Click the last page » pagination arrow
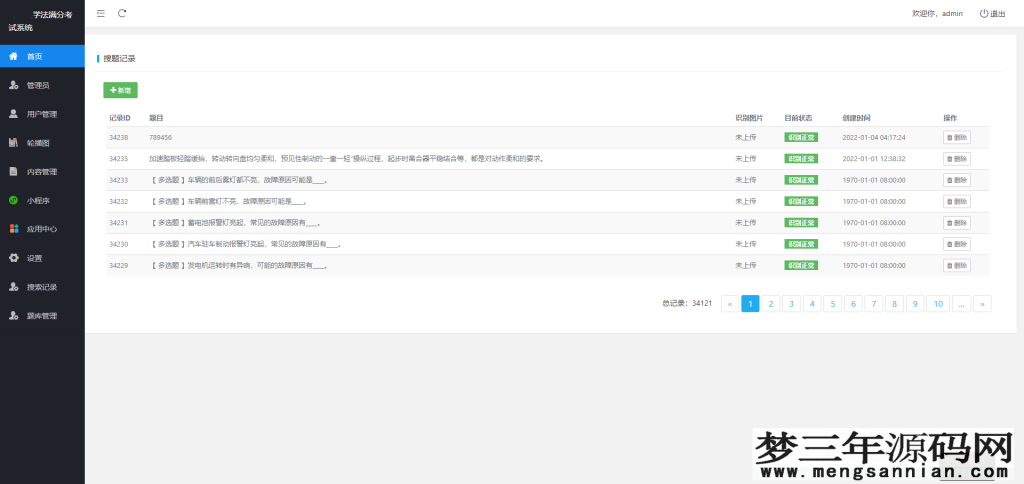This screenshot has width=1024, height=484. 982,303
